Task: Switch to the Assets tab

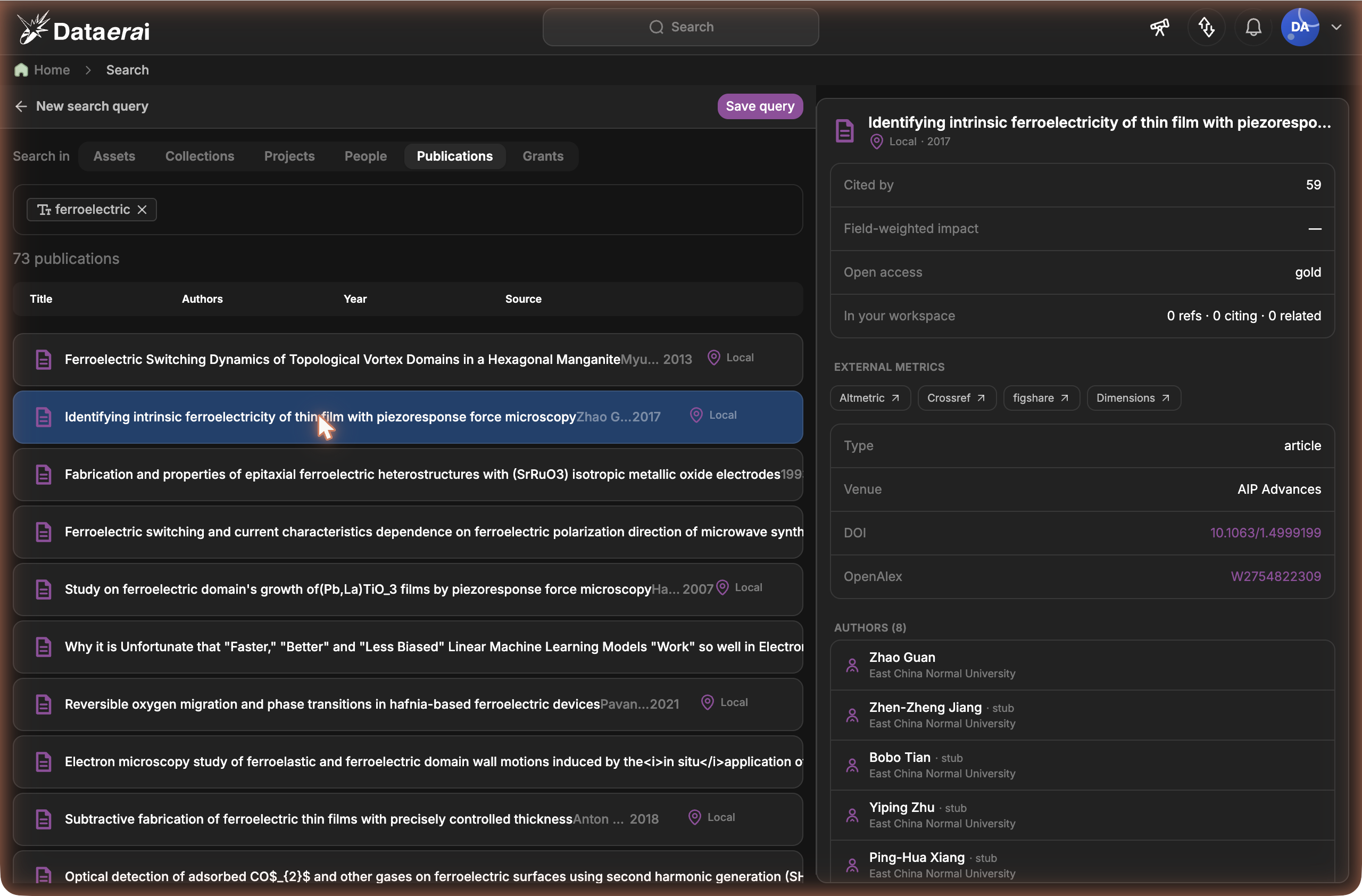Action: point(114,156)
